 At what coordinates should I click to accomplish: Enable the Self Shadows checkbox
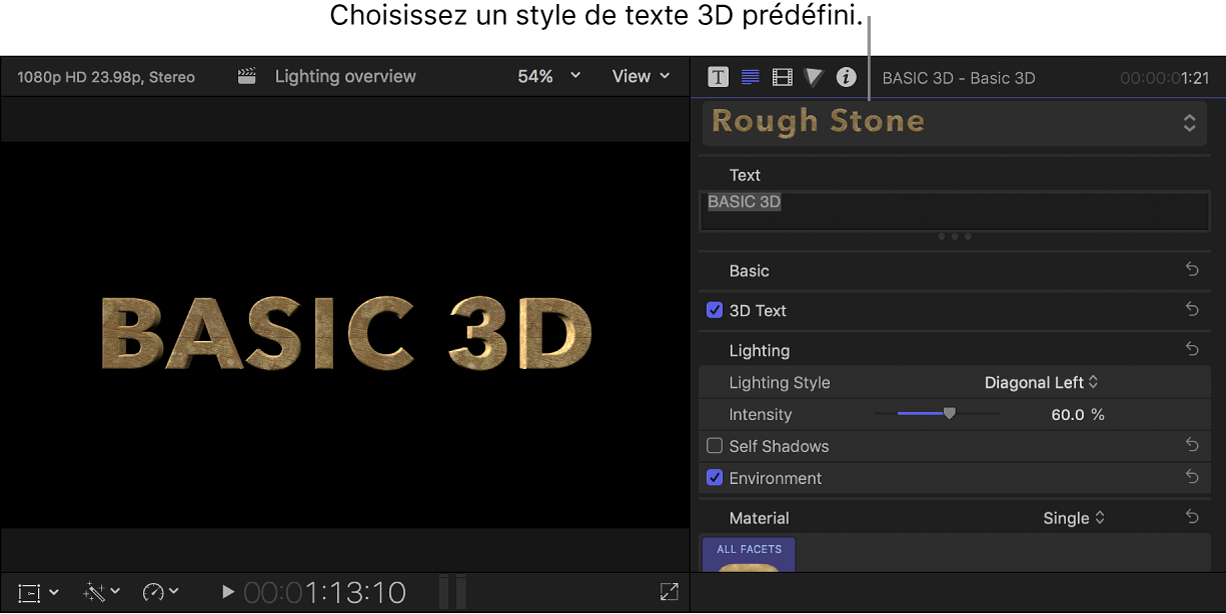[x=714, y=446]
